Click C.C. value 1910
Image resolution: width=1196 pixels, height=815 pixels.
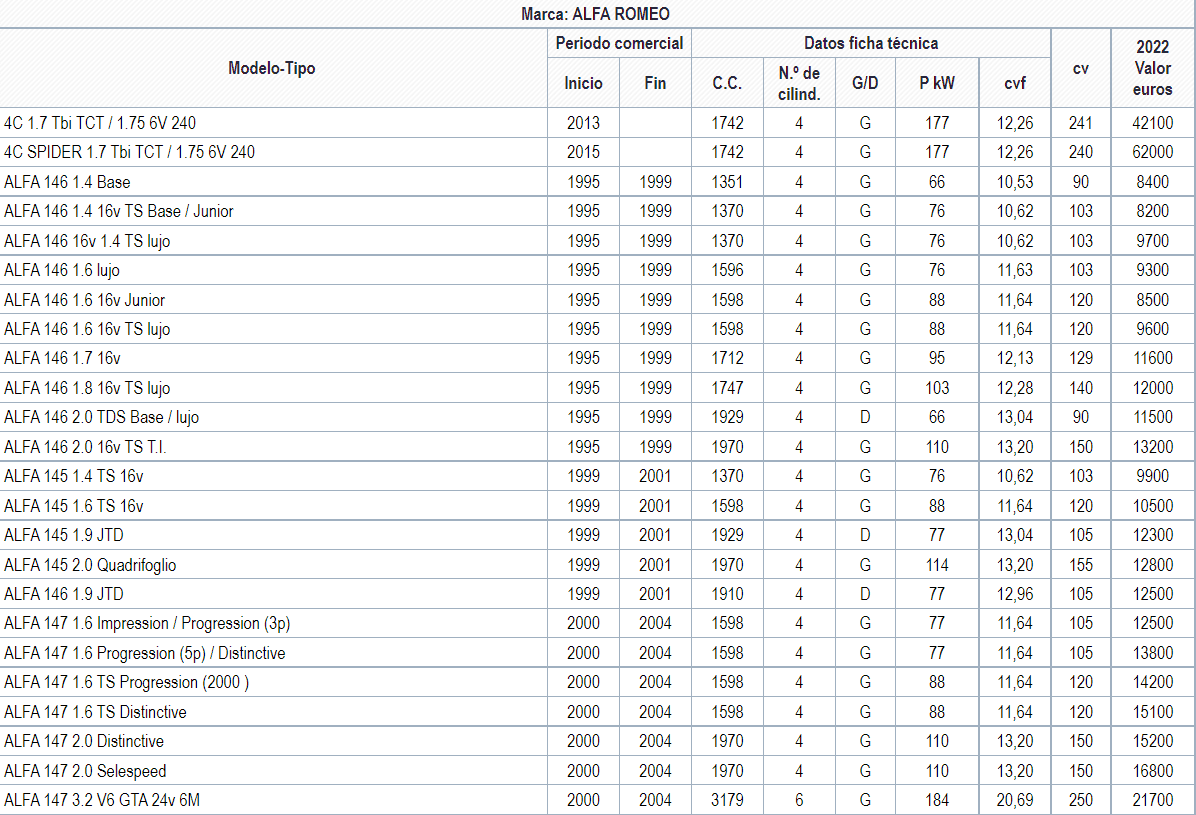[727, 594]
